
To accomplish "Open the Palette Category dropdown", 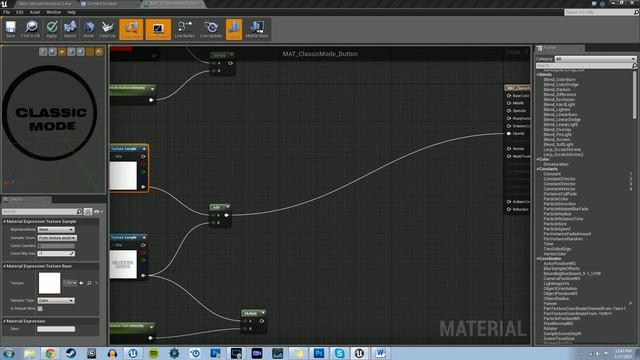I will 595,59.
